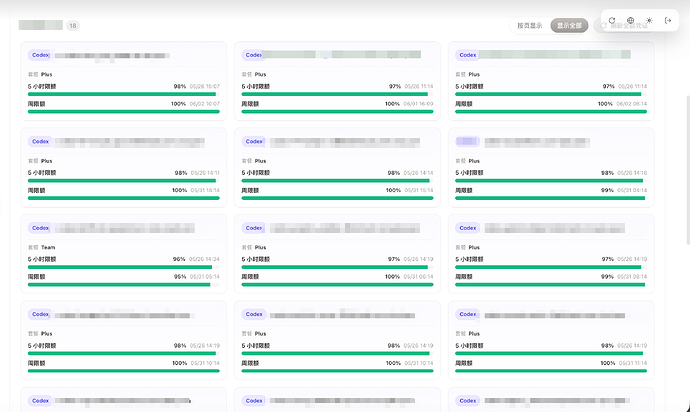690x412 pixels.
Task: Click the timestamp 05/26 14:34
Action: point(204,259)
